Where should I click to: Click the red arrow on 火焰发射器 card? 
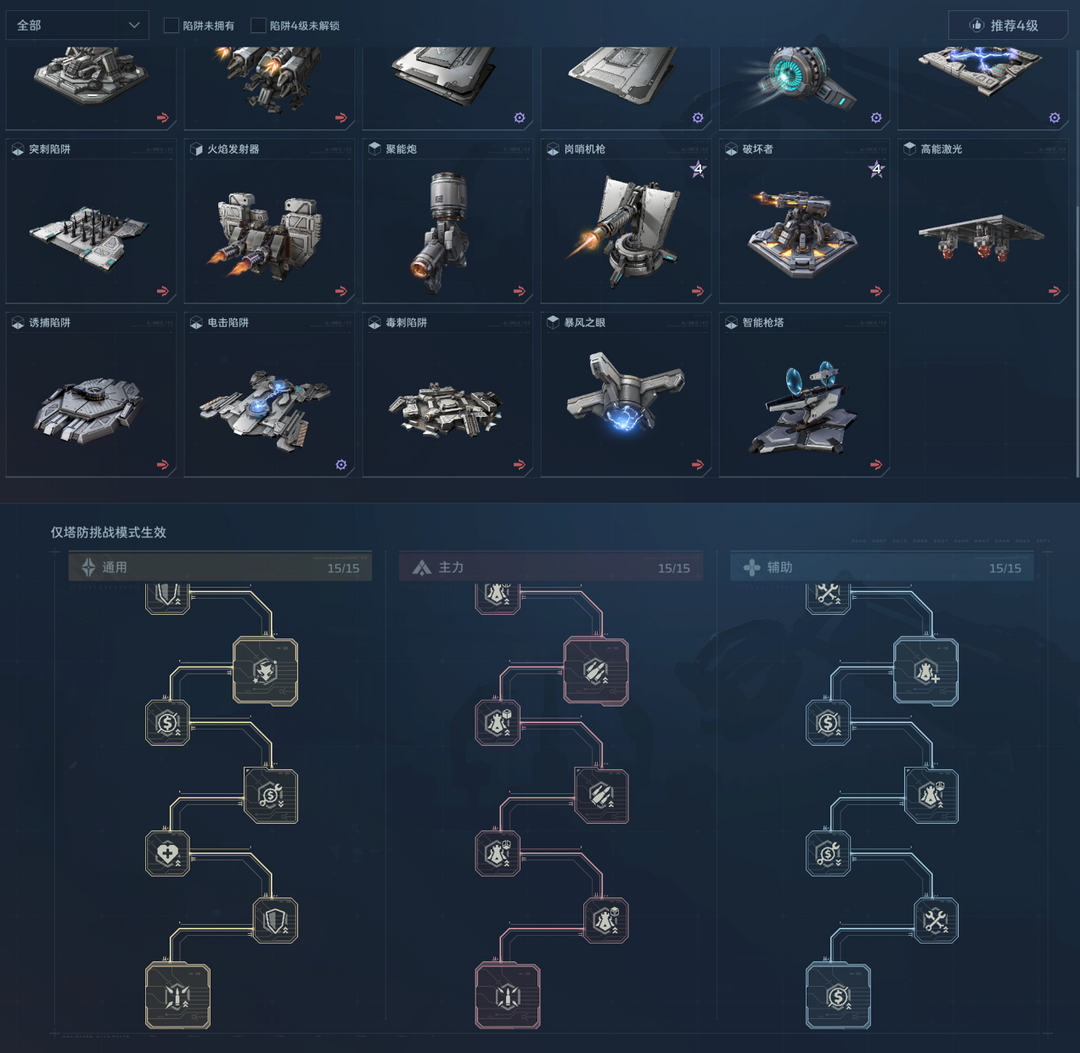(x=341, y=291)
